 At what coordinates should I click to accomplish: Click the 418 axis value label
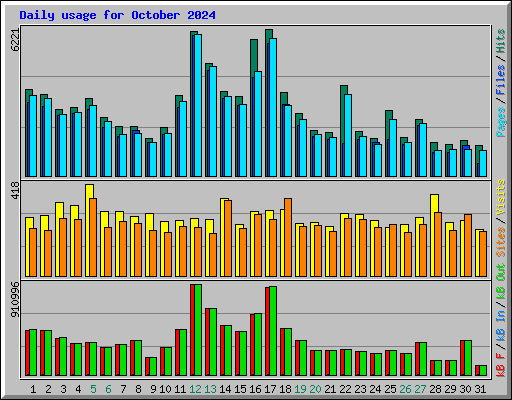pos(15,190)
